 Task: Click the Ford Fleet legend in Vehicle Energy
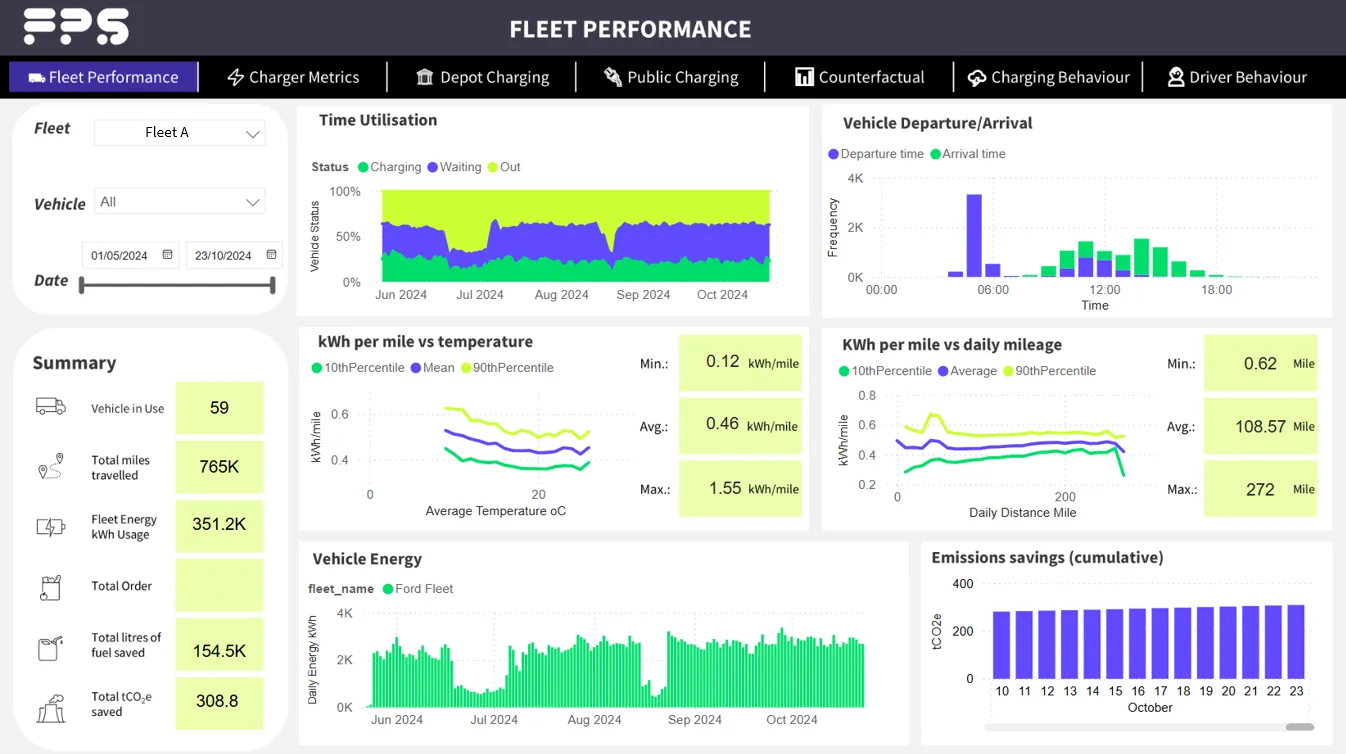[x=417, y=589]
